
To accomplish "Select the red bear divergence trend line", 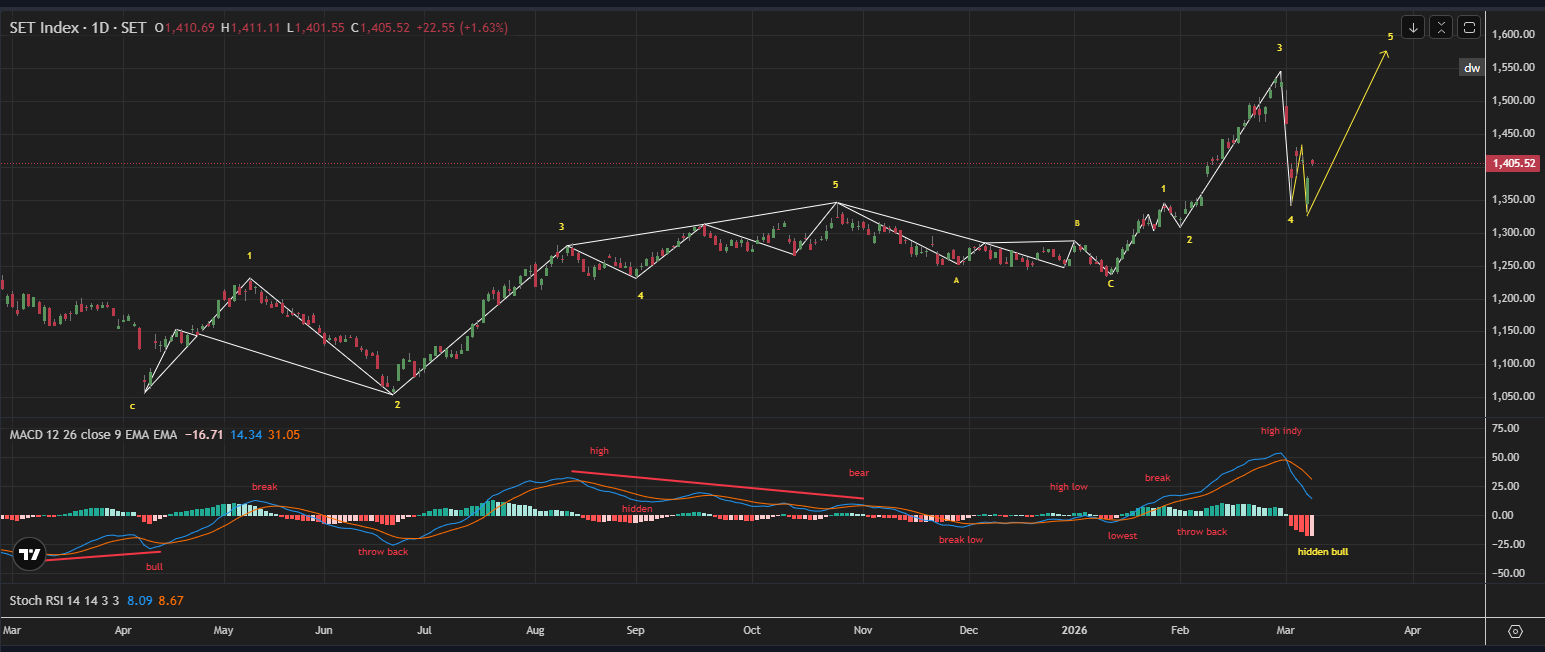I will pyautogui.click(x=717, y=485).
